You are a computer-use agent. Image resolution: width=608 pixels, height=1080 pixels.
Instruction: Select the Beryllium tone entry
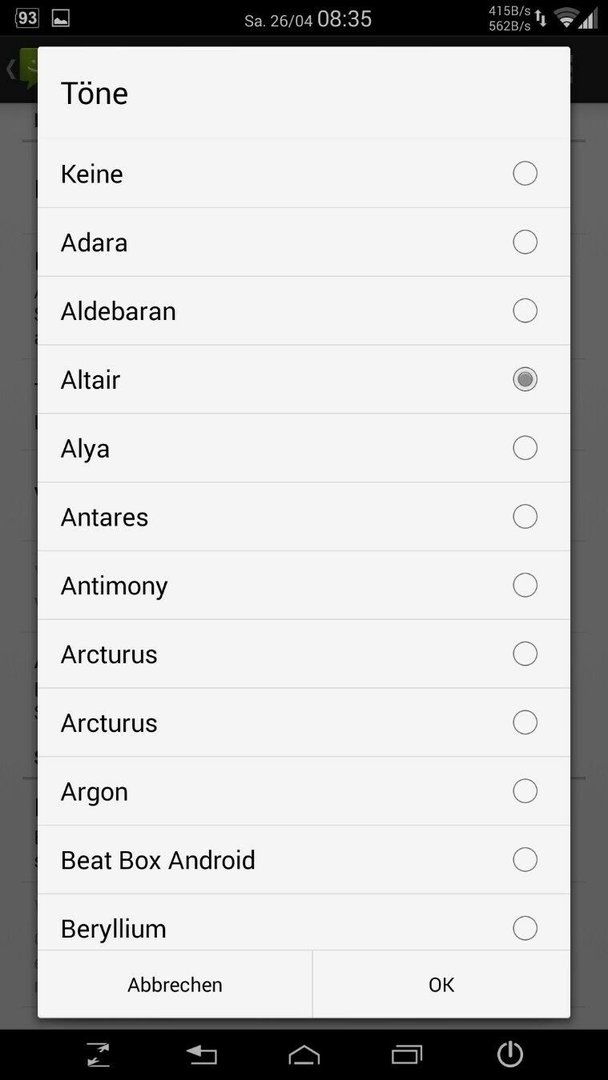click(304, 923)
